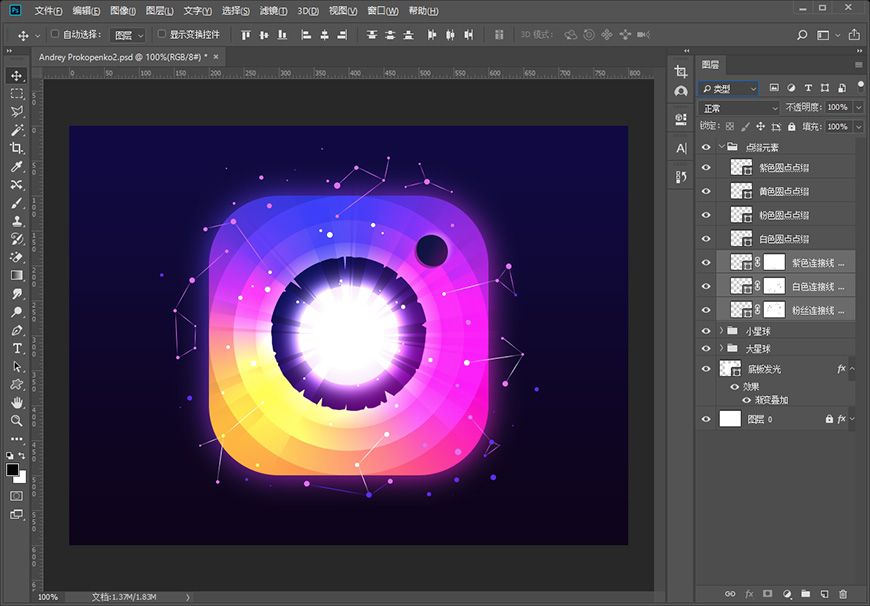Screen dimensions: 870x606
Task: Click the foreground black color swatch
Action: pos(12,469)
